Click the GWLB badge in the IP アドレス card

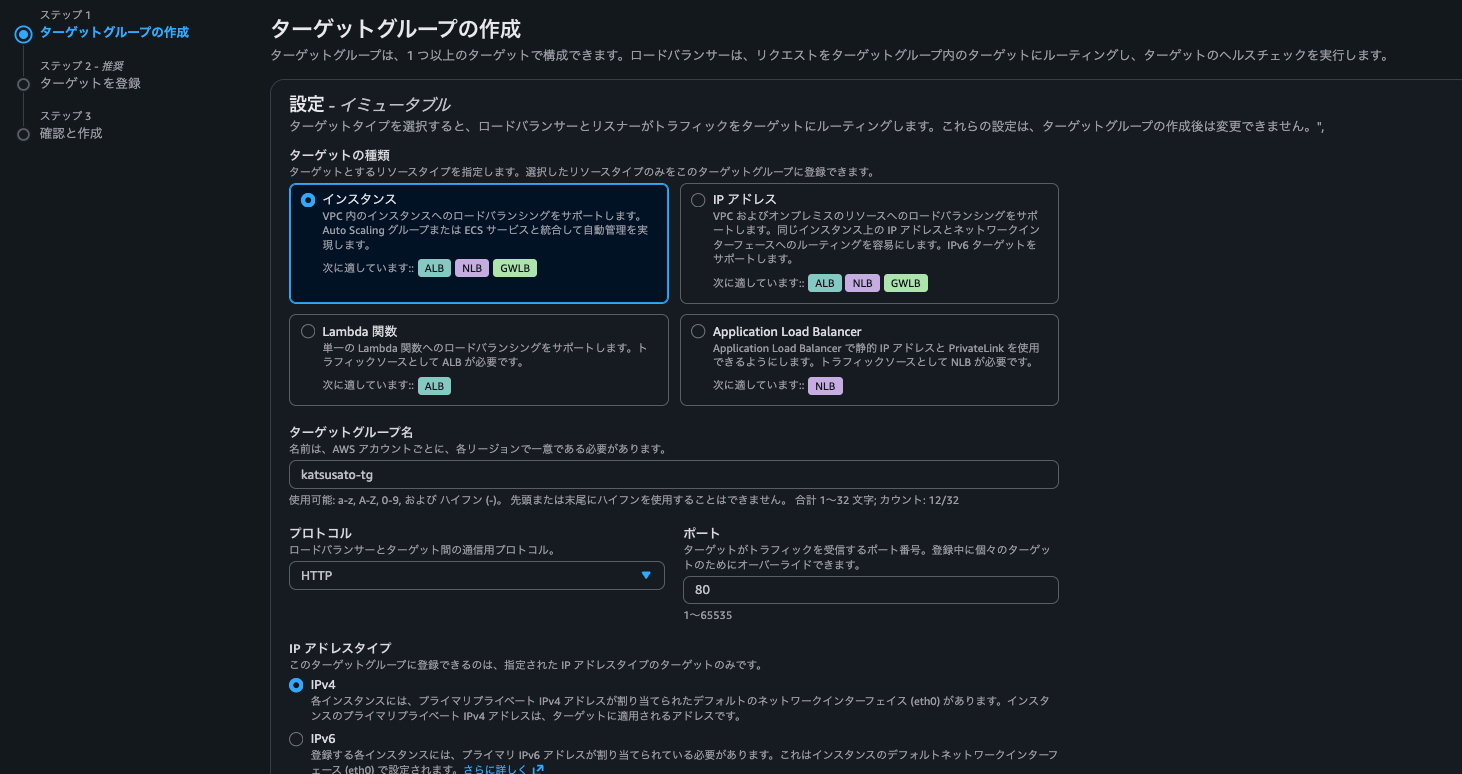(905, 283)
